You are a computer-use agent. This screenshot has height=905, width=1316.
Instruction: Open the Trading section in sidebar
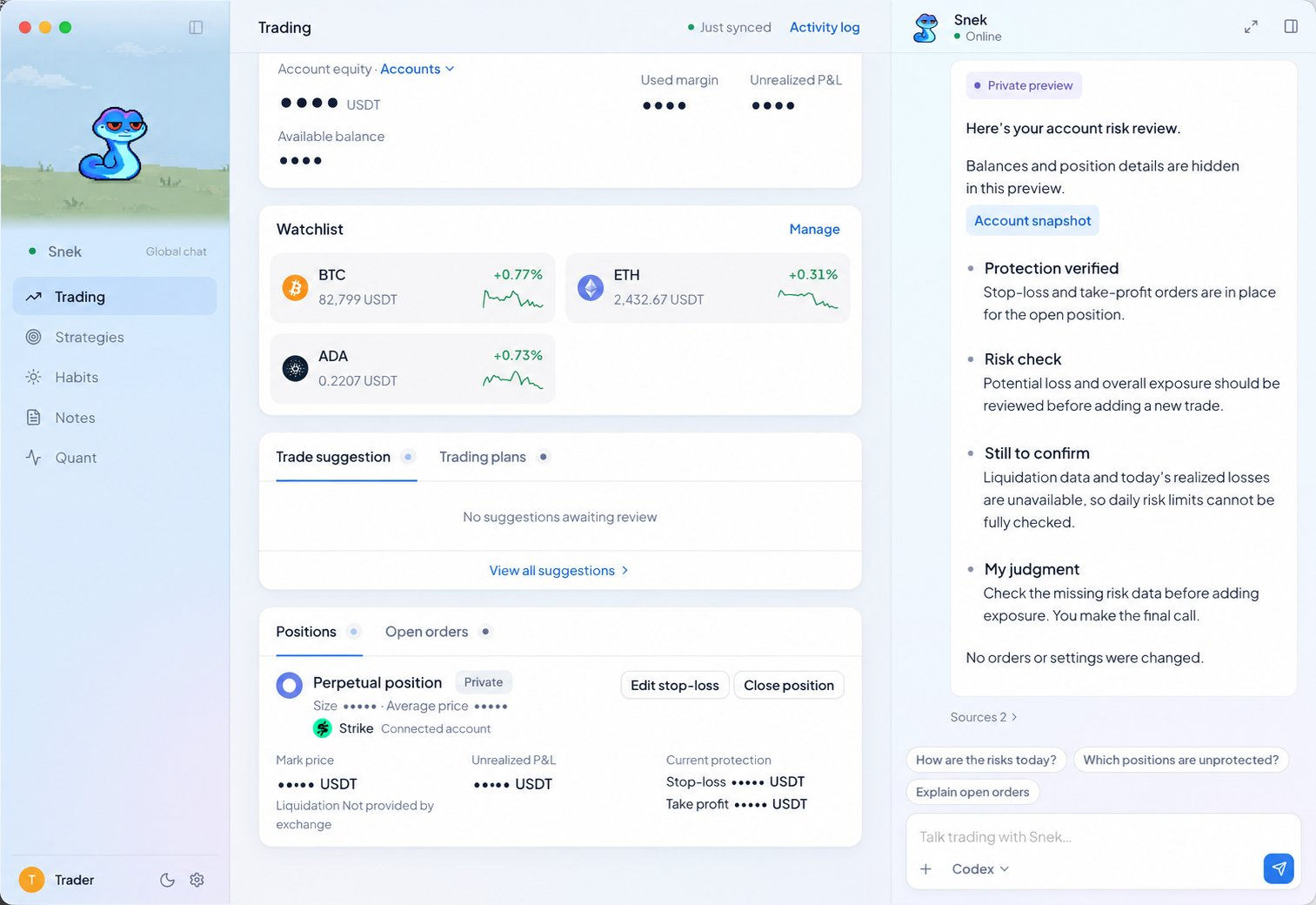pos(115,297)
